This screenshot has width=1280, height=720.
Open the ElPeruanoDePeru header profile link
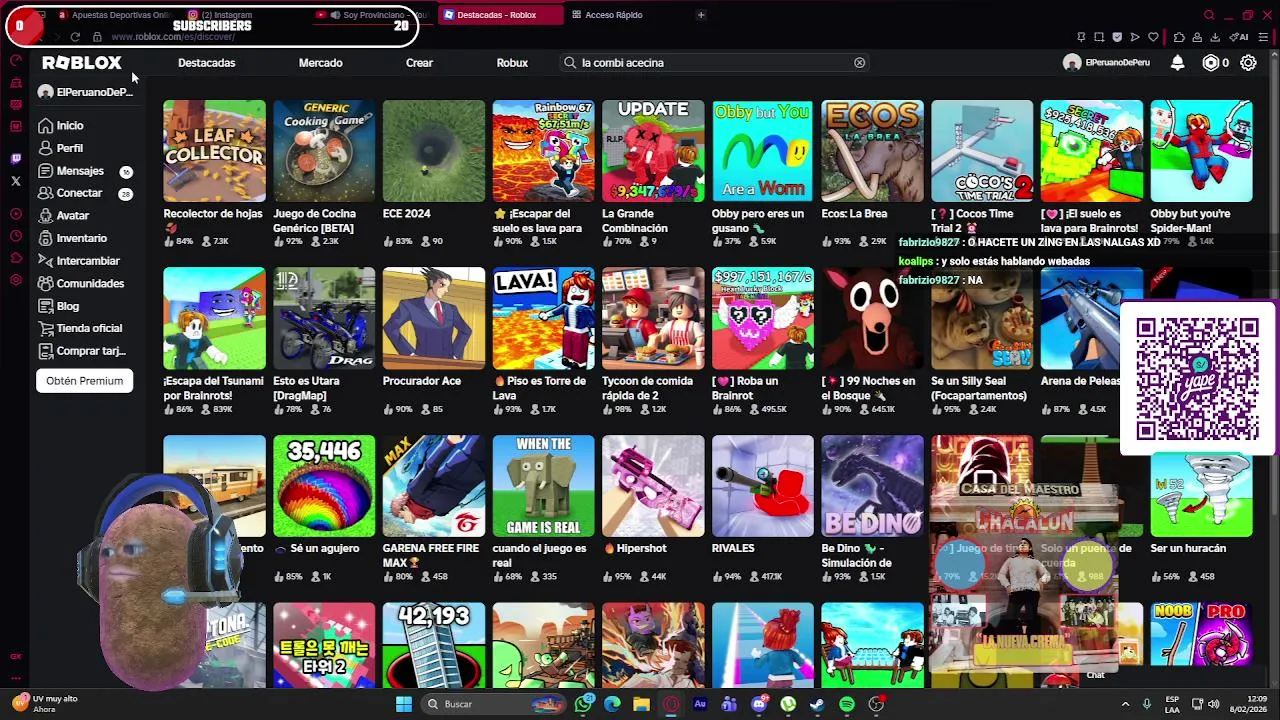coord(1106,63)
